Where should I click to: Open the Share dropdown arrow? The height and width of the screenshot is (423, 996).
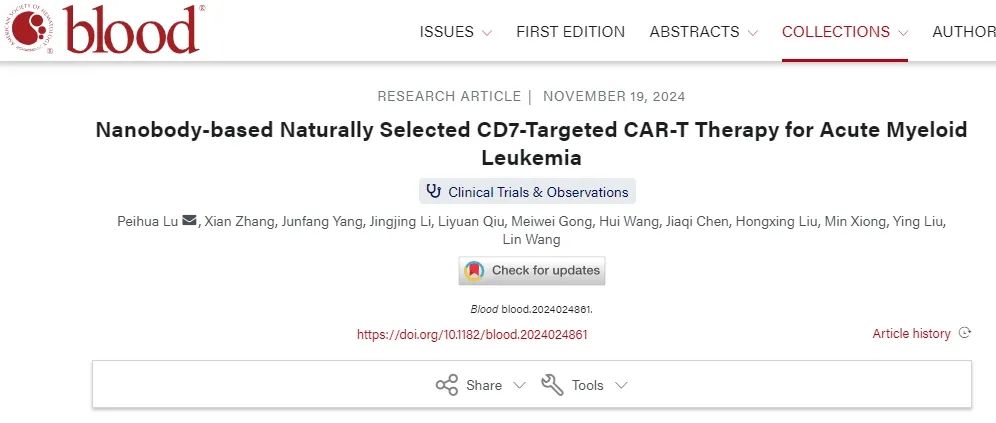click(519, 385)
